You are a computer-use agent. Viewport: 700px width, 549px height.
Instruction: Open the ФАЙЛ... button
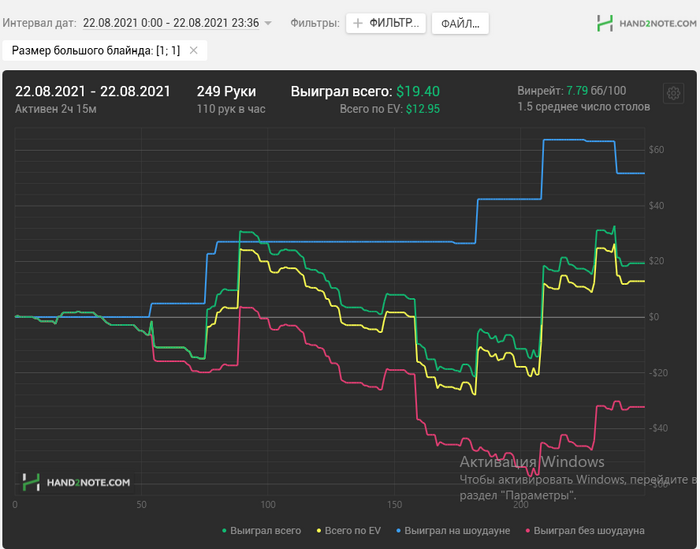coord(460,23)
